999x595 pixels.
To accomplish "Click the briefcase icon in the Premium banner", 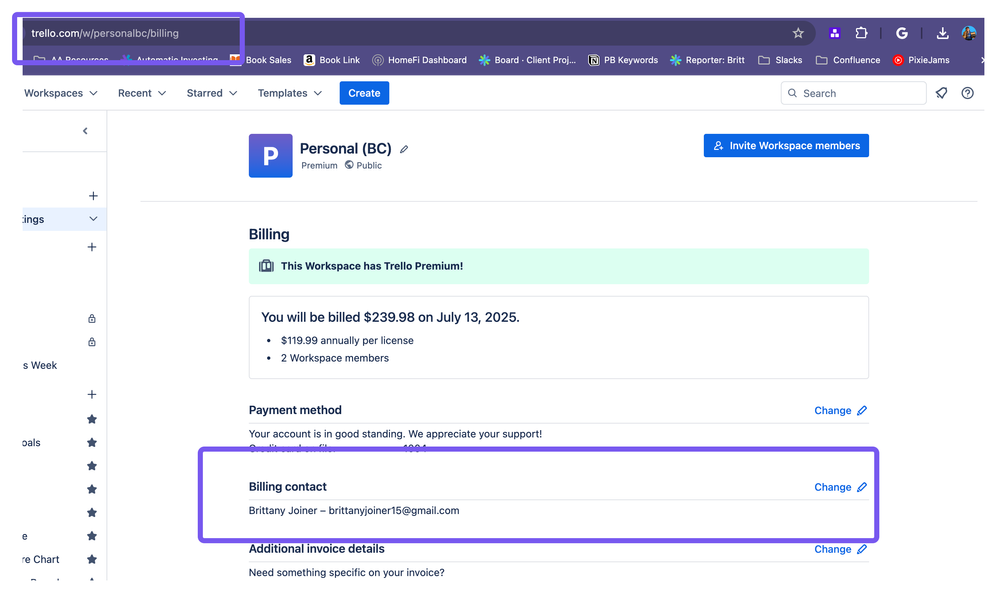I will pyautogui.click(x=266, y=266).
